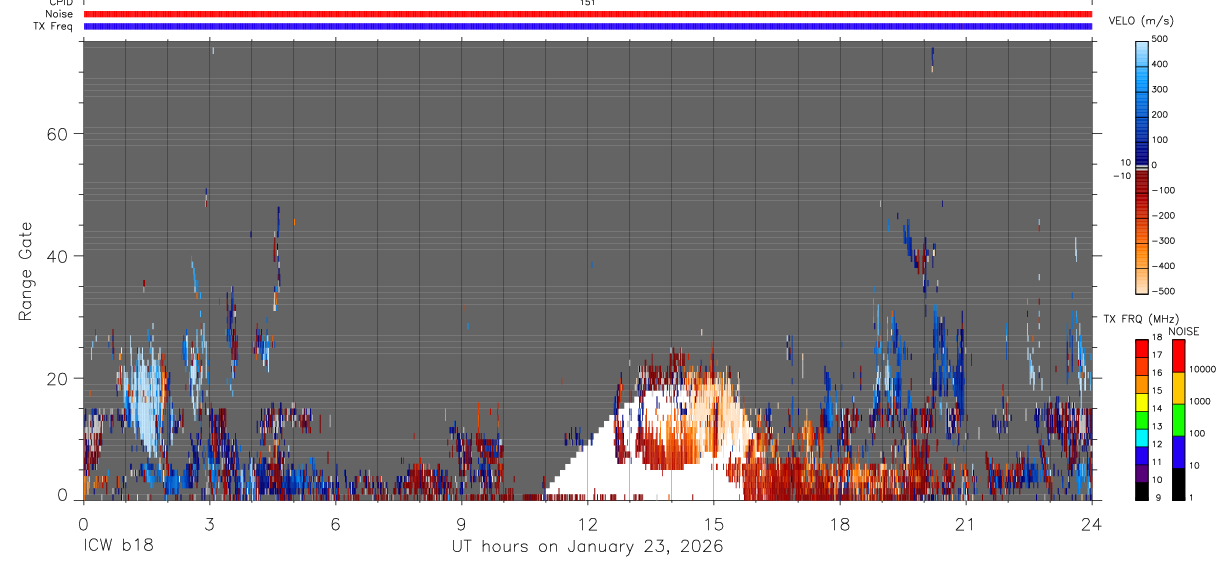Click the -200 velocity scale label
Image resolution: width=1228 pixels, height=567 pixels.
(x=1166, y=215)
